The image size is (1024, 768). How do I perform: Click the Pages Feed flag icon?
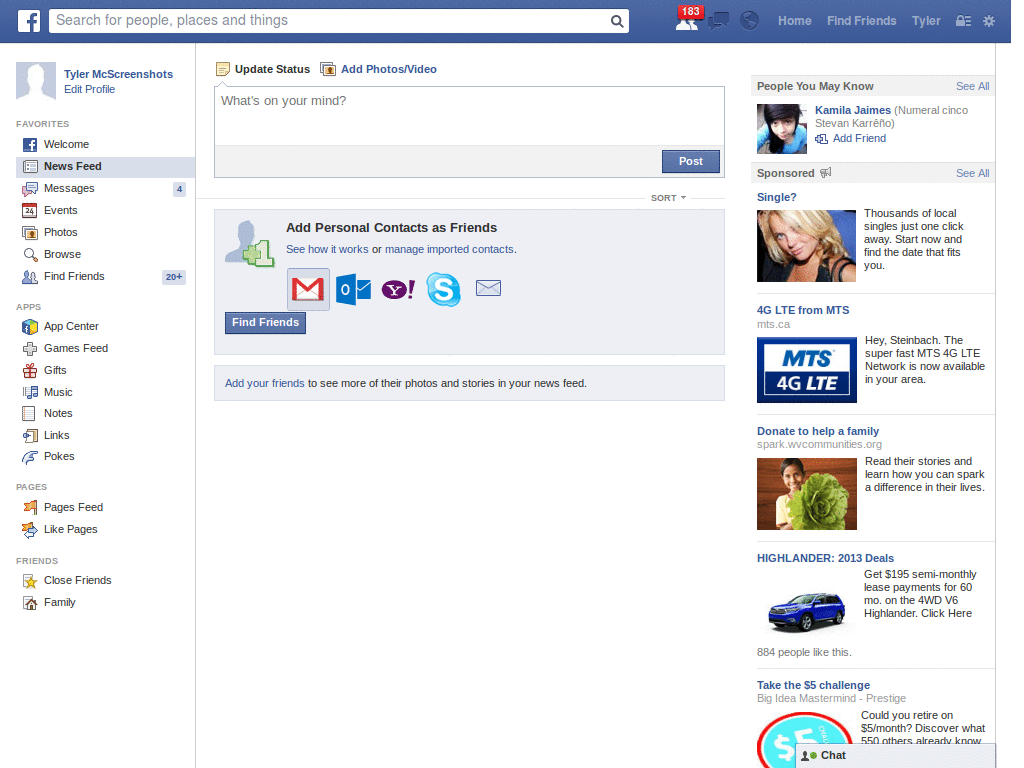[x=30, y=507]
